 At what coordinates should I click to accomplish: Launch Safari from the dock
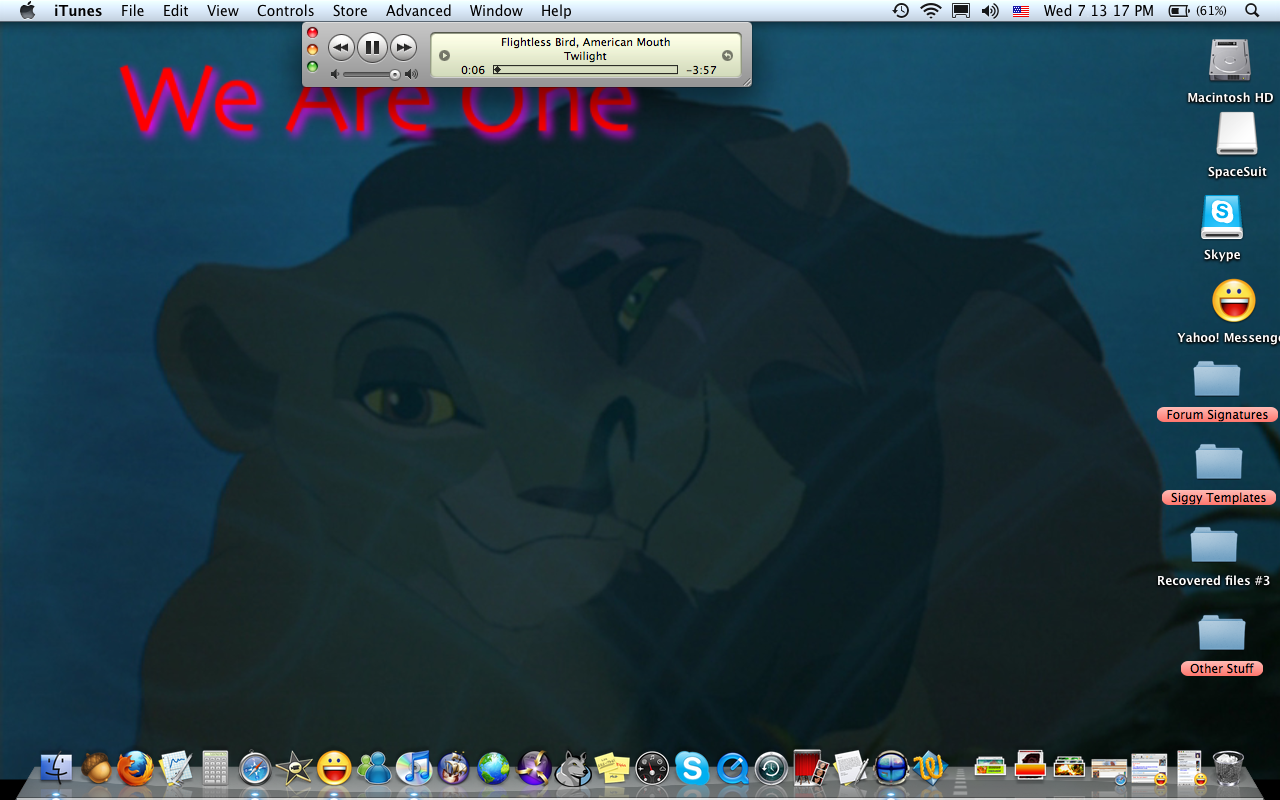coord(255,768)
